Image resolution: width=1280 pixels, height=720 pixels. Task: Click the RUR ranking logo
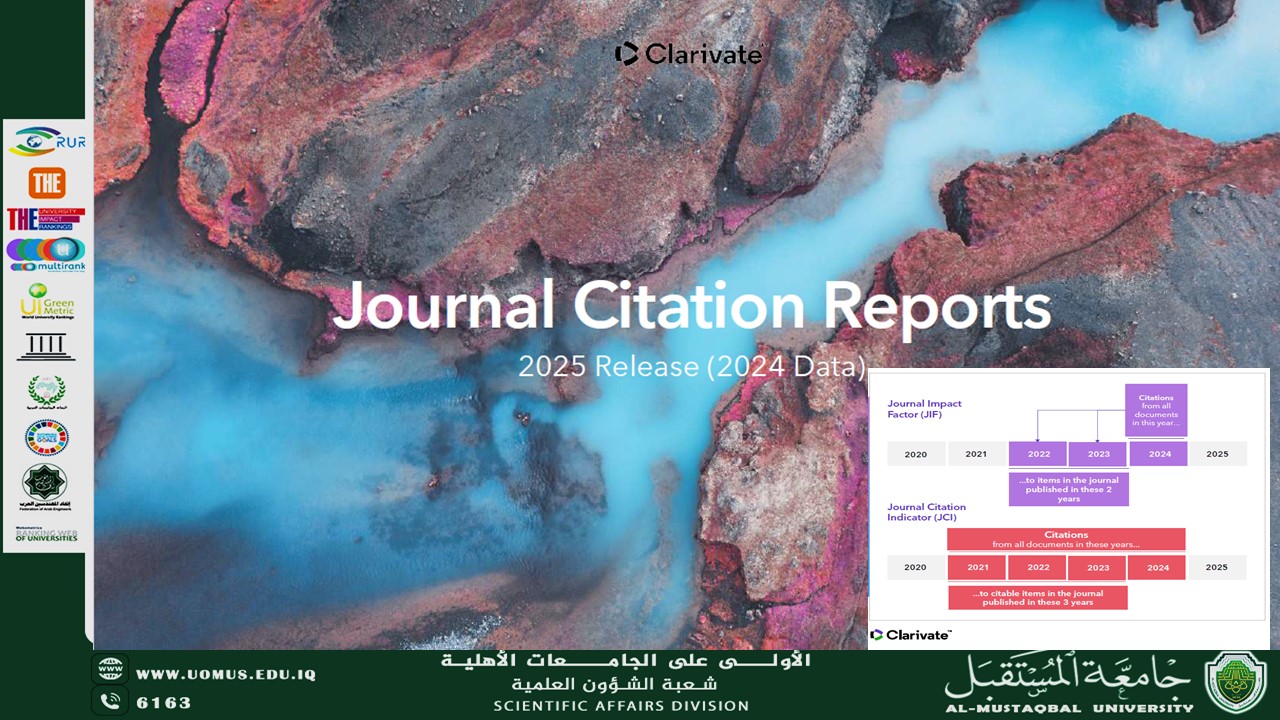[46, 142]
